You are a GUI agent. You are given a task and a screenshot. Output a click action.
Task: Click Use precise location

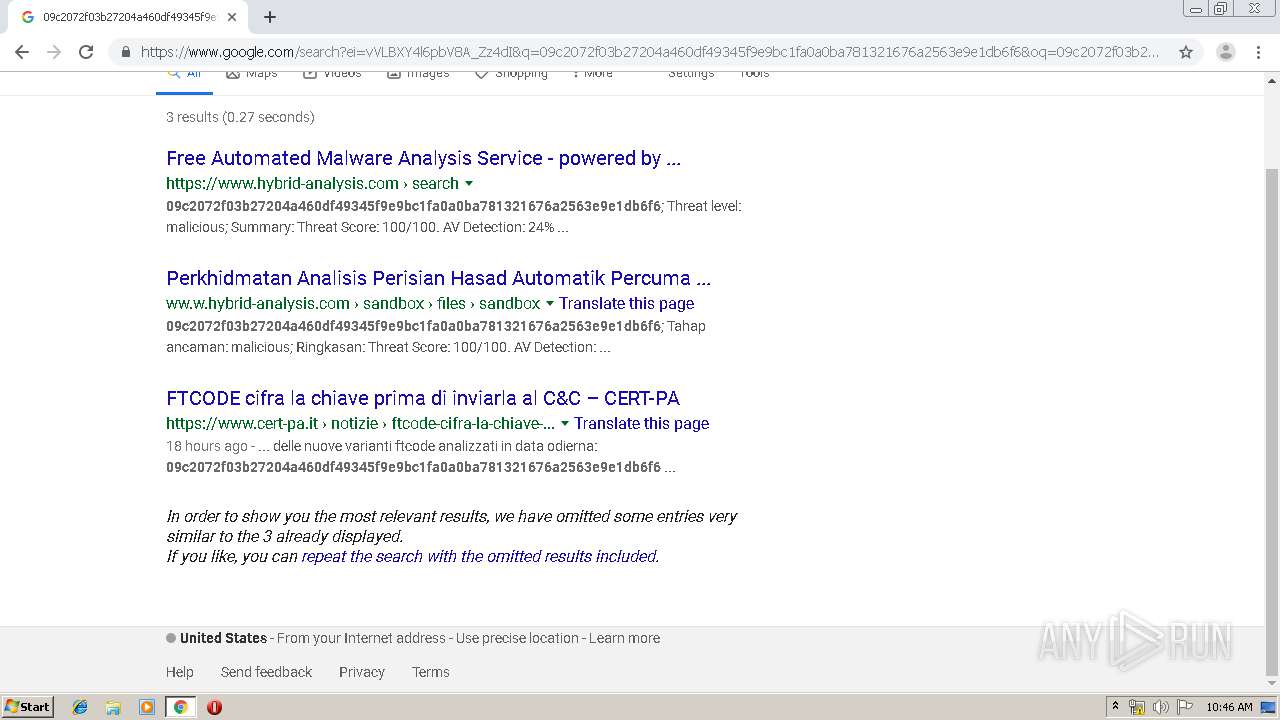517,638
